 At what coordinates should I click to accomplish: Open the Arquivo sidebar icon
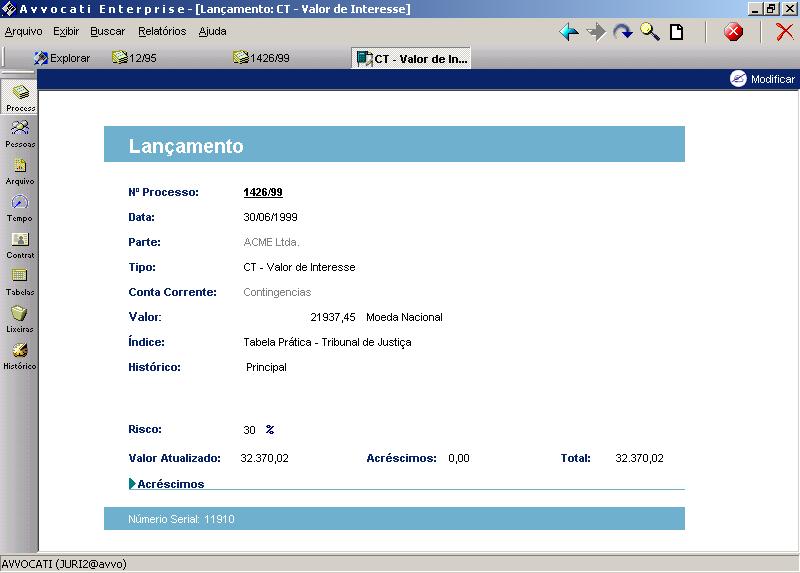click(x=20, y=171)
